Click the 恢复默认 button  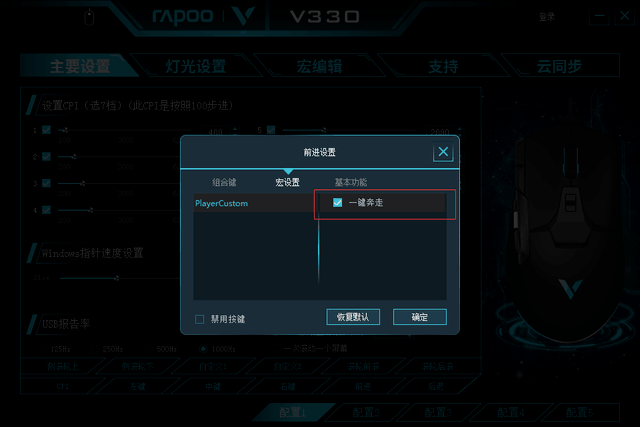[353, 317]
